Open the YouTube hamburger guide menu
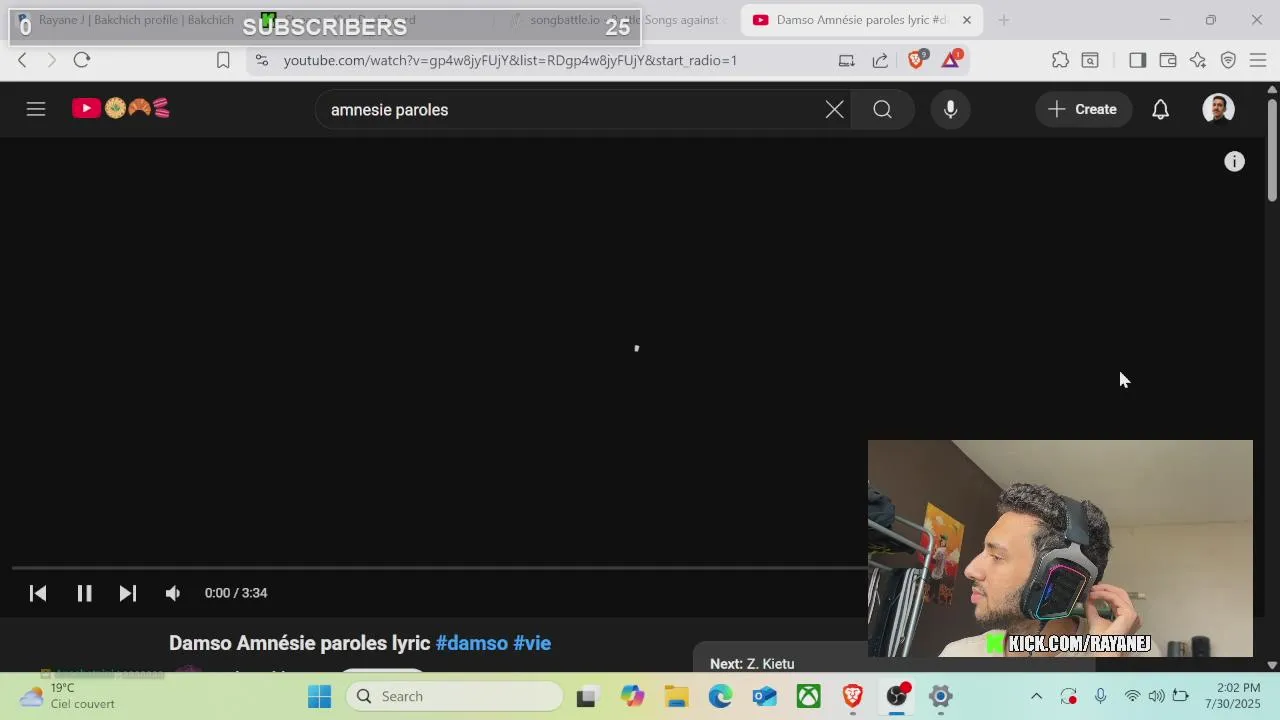 point(36,109)
